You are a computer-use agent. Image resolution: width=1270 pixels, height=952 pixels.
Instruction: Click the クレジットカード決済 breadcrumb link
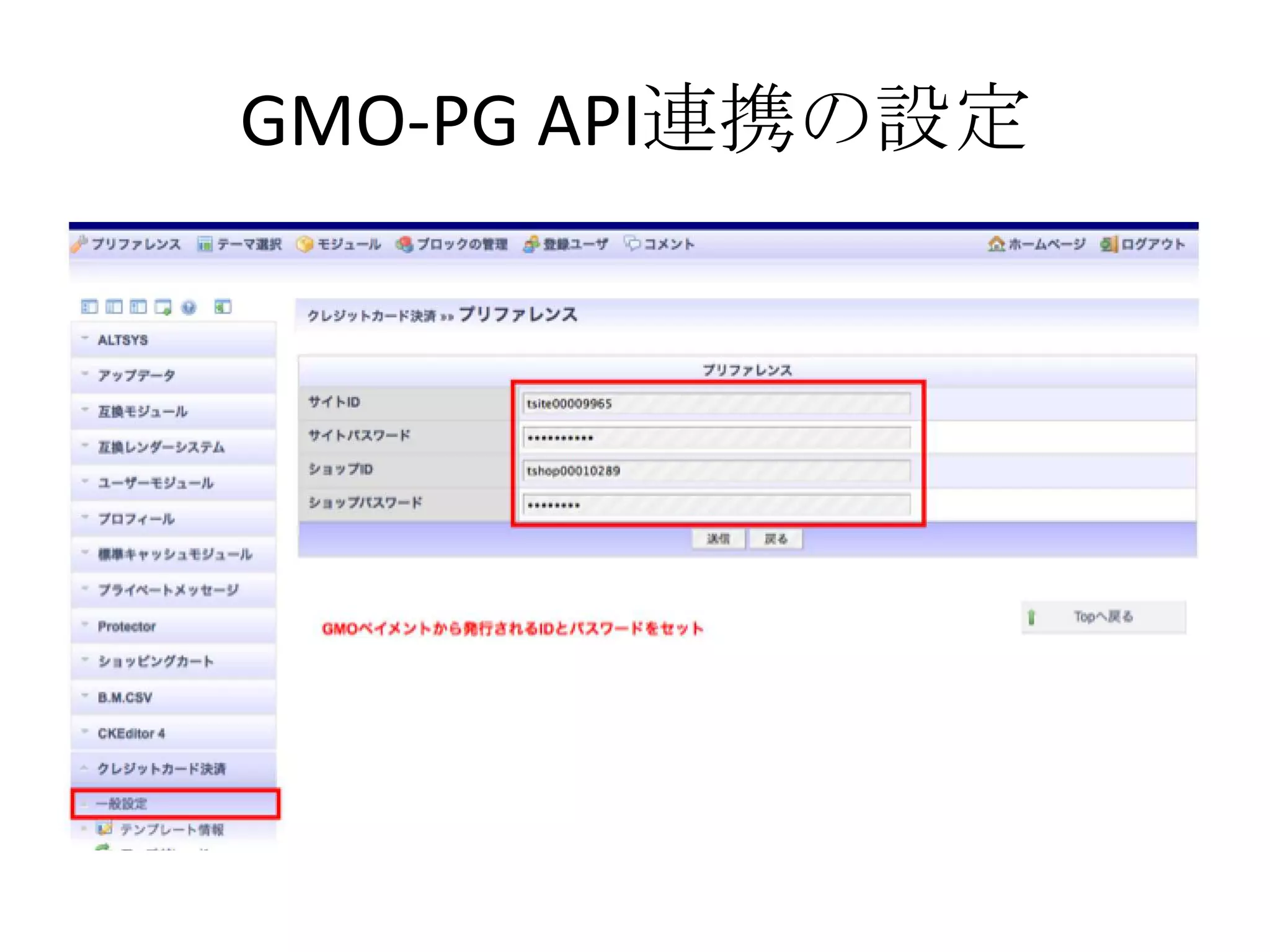[x=372, y=316]
